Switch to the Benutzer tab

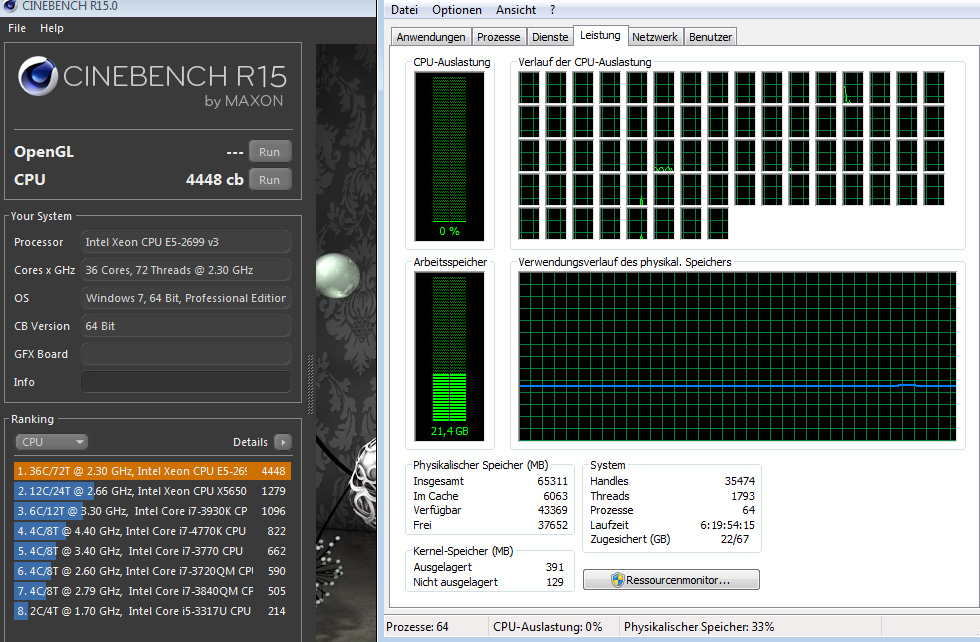710,37
